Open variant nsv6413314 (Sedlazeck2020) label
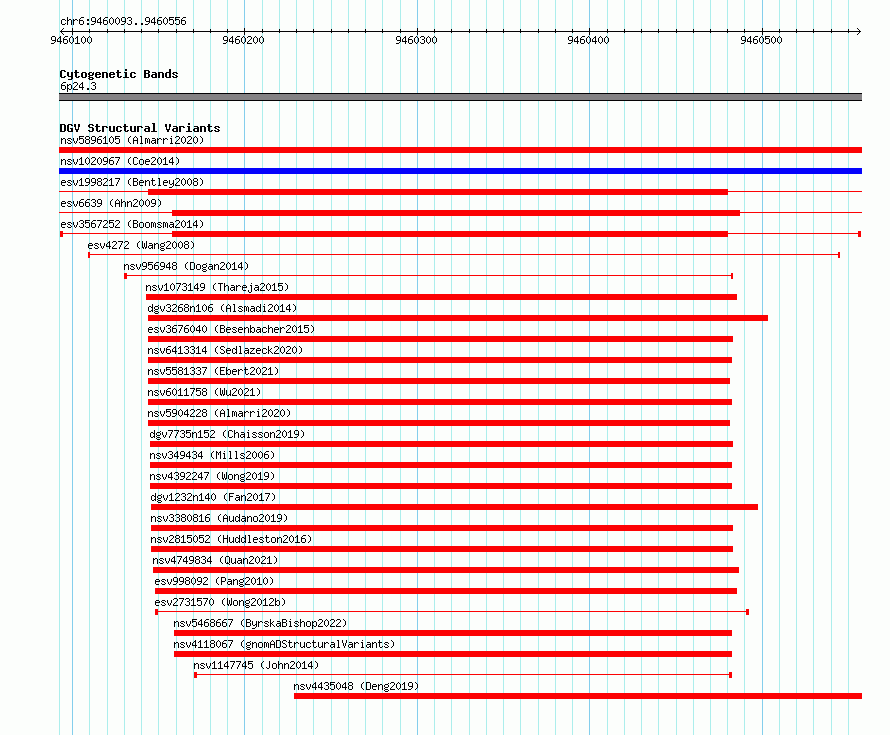The image size is (890, 735). [x=225, y=350]
